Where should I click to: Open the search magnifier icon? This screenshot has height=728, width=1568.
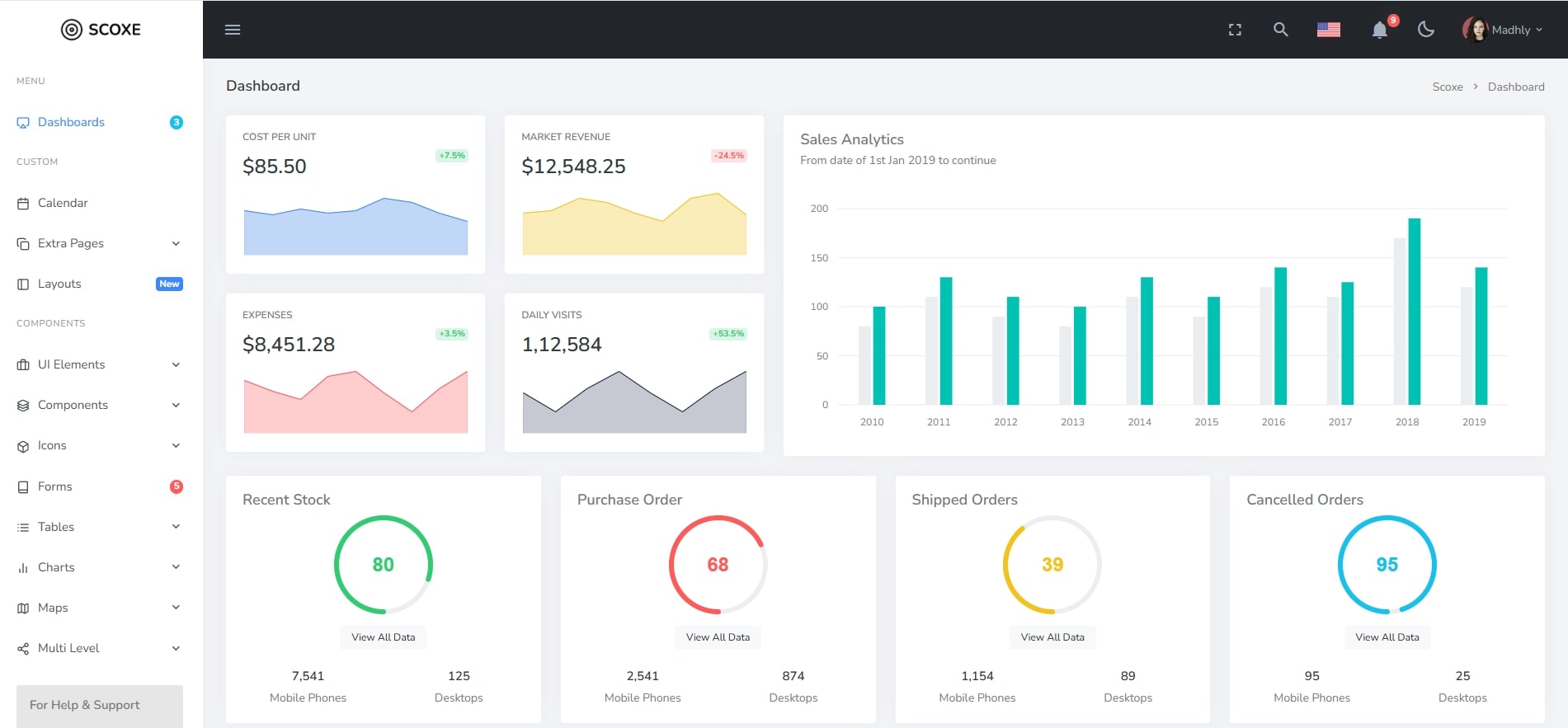[1280, 30]
